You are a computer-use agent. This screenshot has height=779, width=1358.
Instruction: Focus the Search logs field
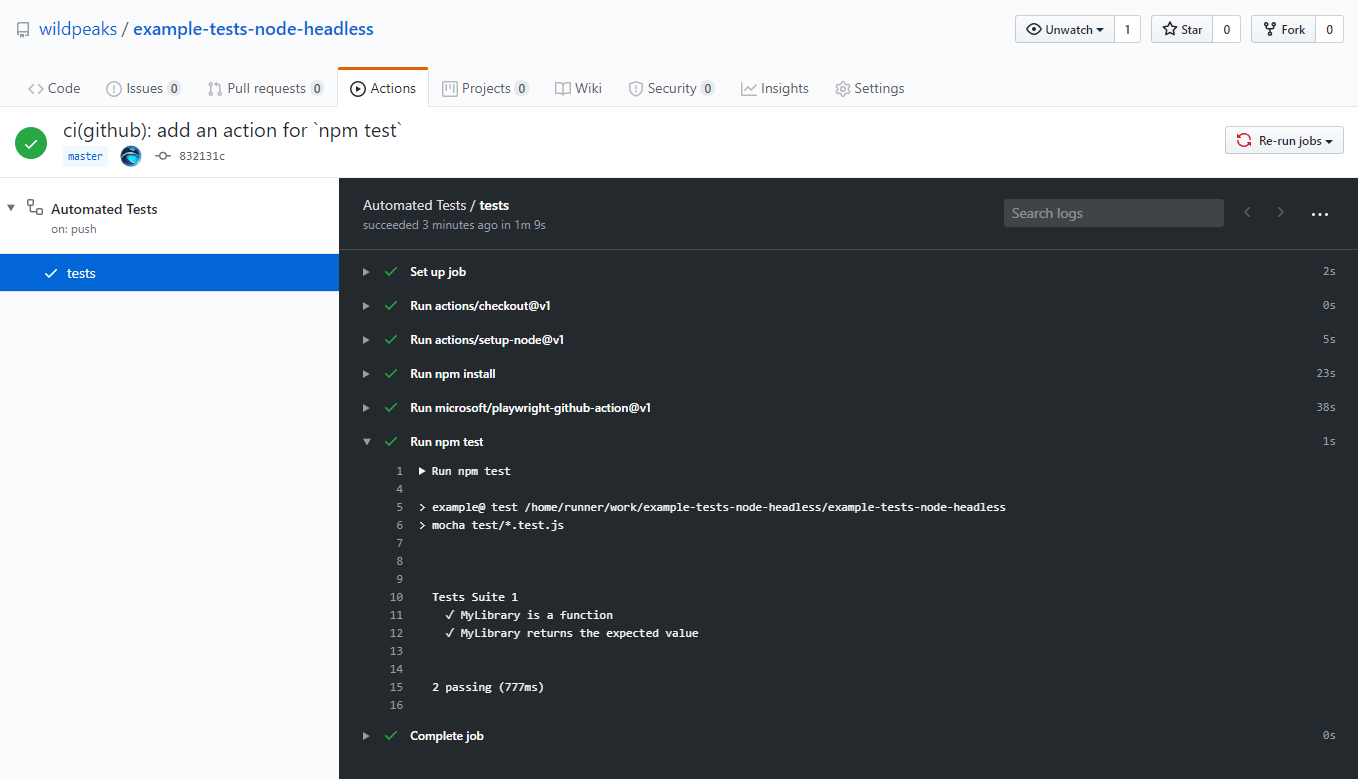[1113, 213]
